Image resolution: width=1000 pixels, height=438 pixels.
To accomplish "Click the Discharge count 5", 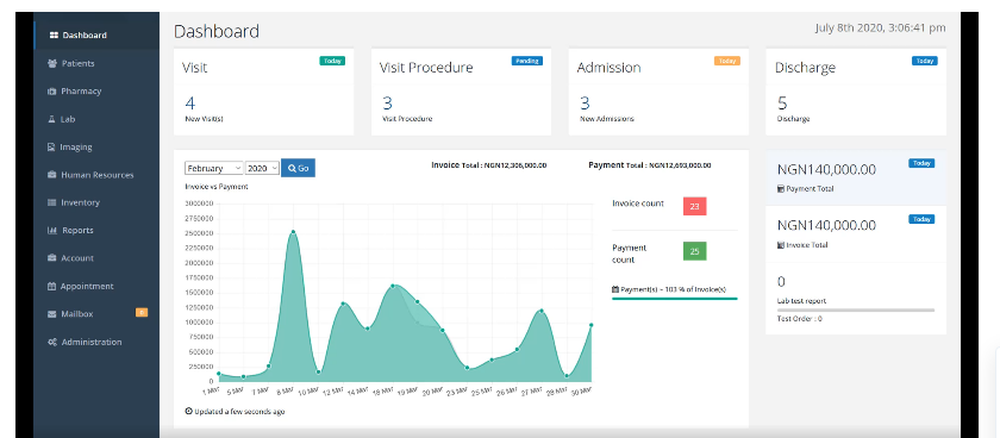I will tap(783, 103).
